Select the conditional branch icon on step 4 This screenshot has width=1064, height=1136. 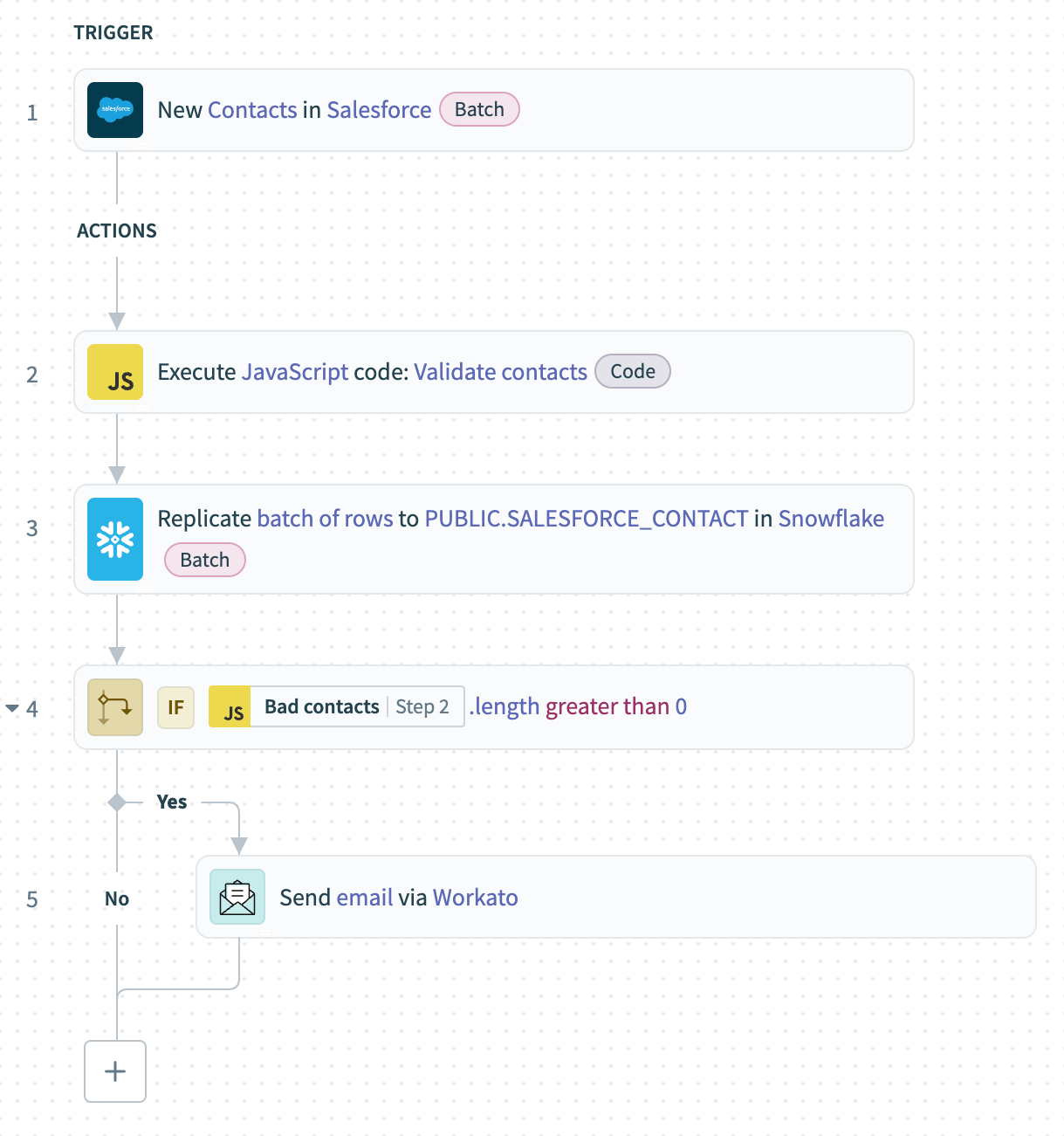(x=114, y=707)
